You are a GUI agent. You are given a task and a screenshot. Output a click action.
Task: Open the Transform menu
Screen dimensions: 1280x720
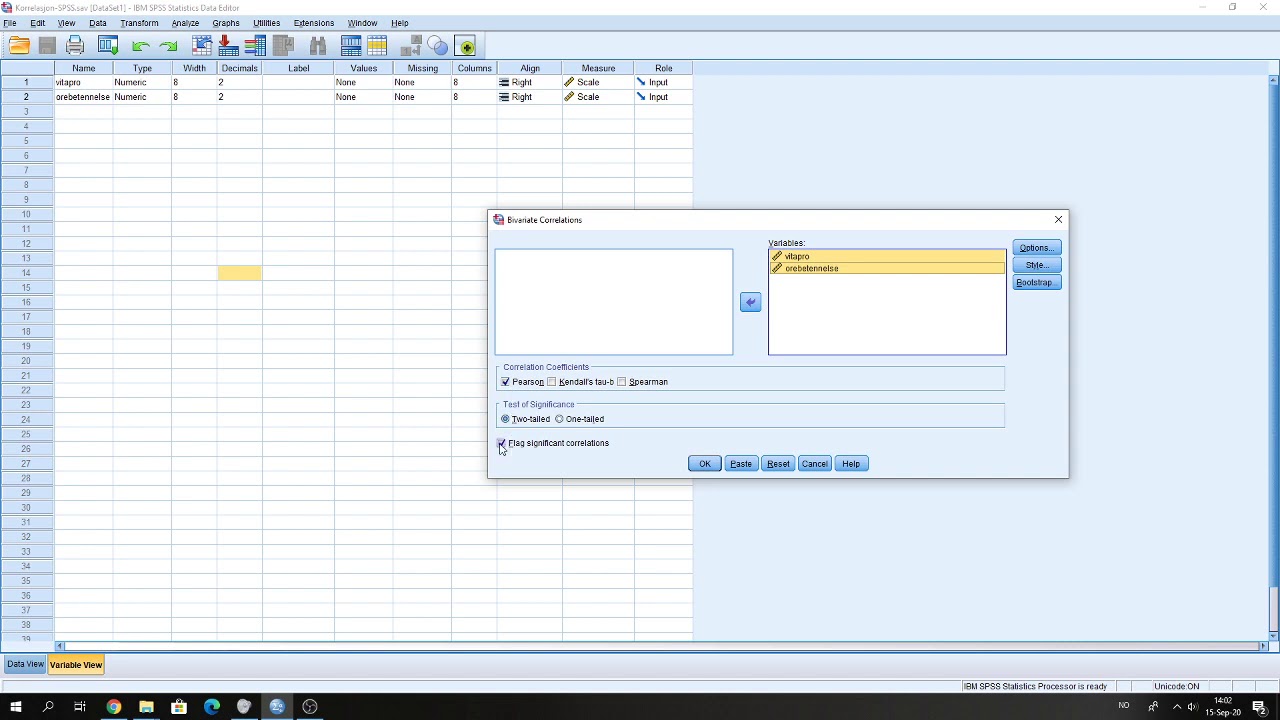139,23
